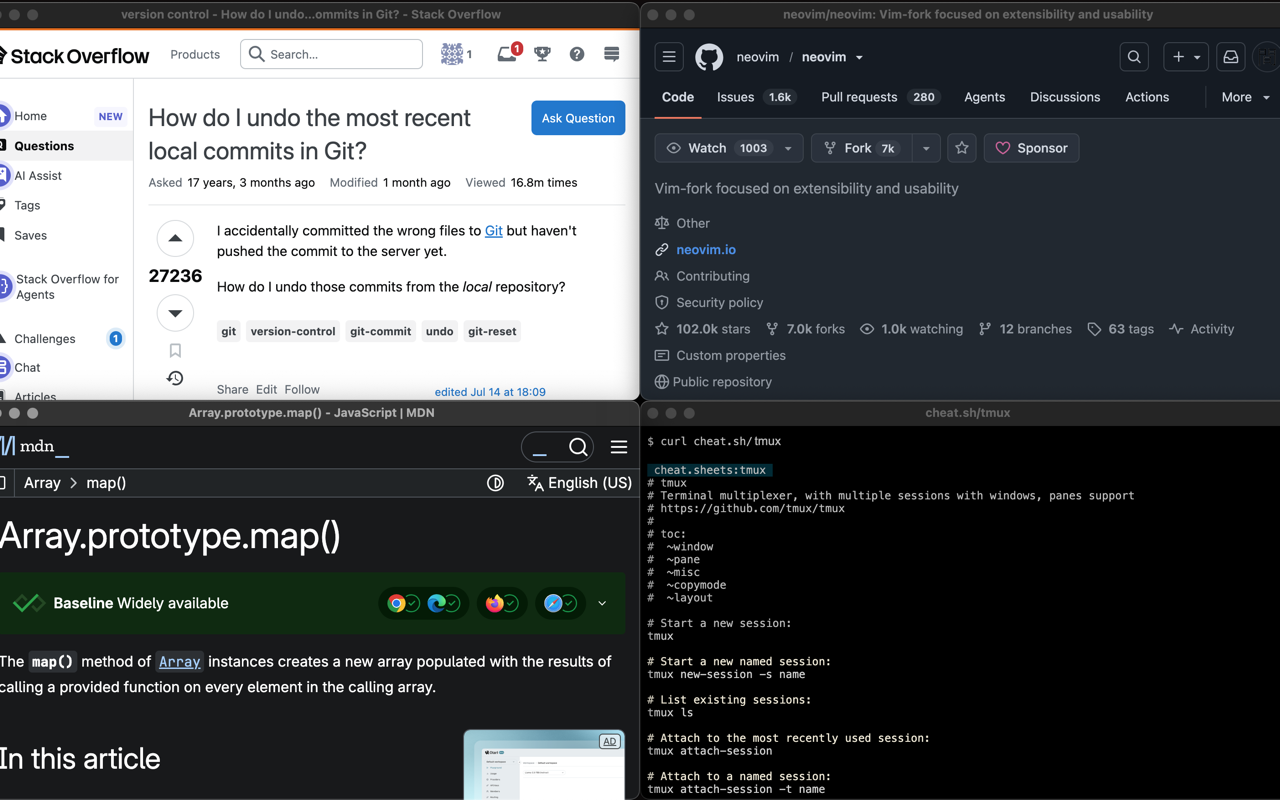Open Stack Overflow inbox with red badge
Screen dimensions: 1280x800
[x=508, y=53]
